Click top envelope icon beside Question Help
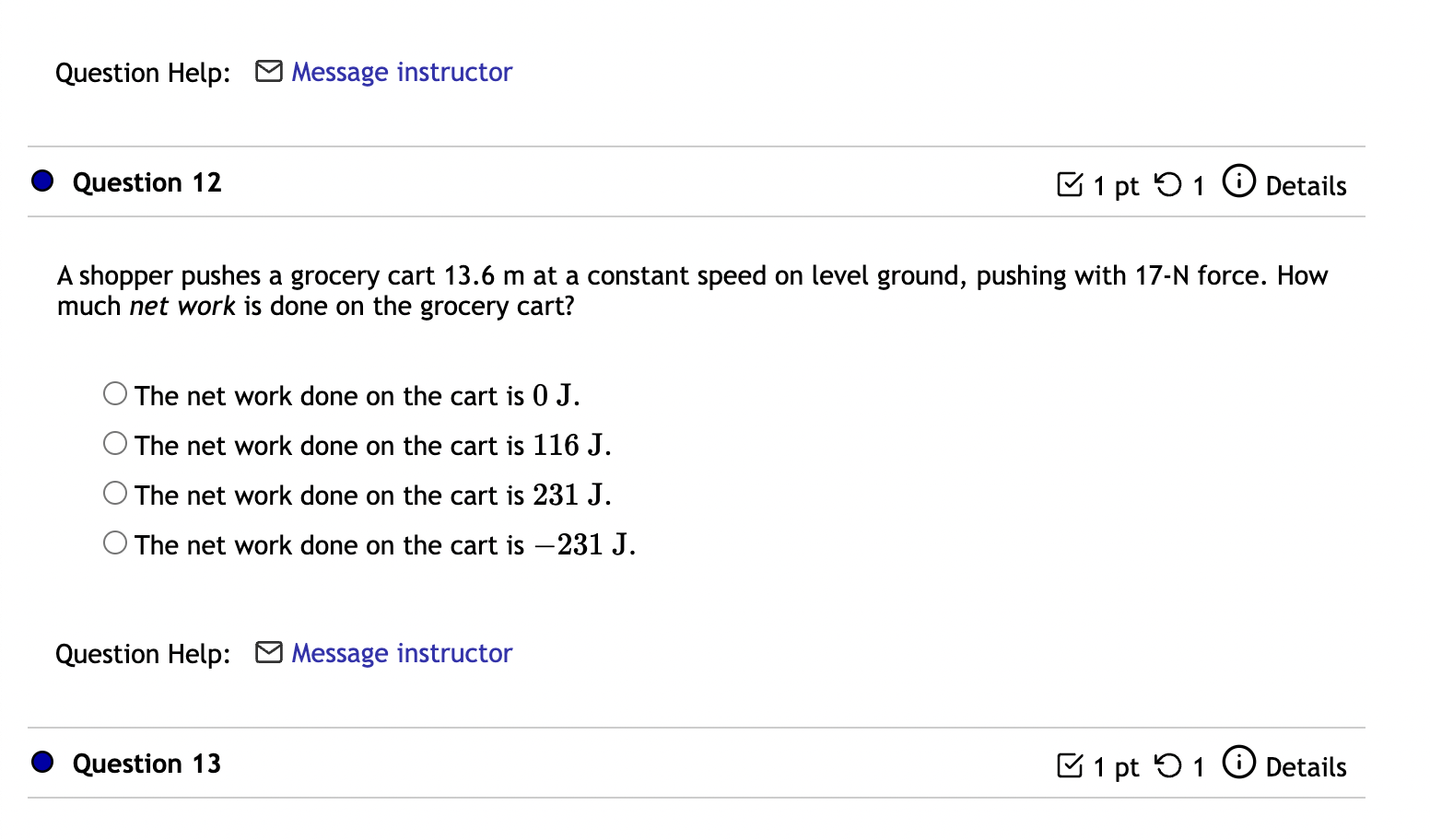1430x840 pixels. click(x=268, y=71)
